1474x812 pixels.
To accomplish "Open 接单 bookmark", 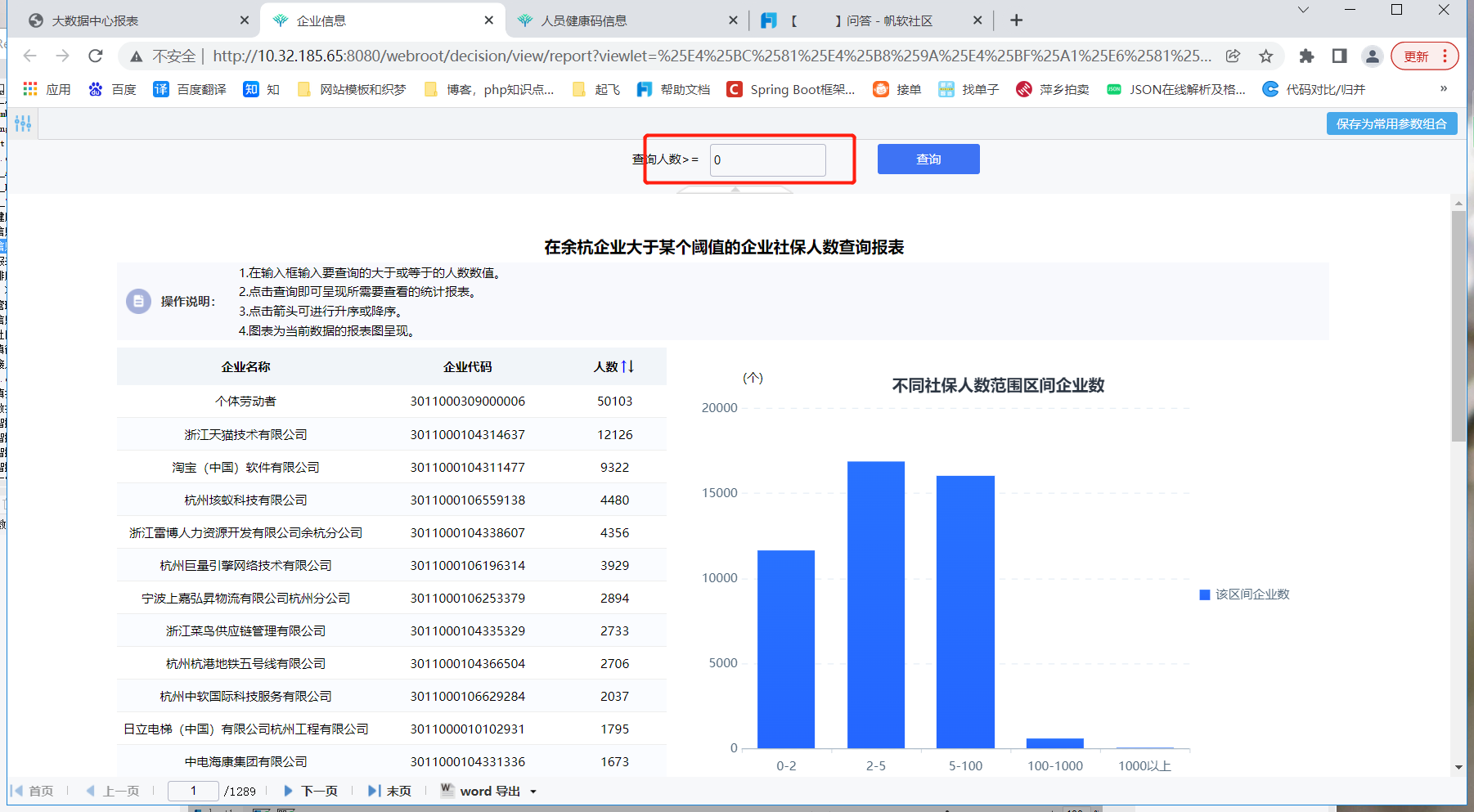I will (897, 89).
